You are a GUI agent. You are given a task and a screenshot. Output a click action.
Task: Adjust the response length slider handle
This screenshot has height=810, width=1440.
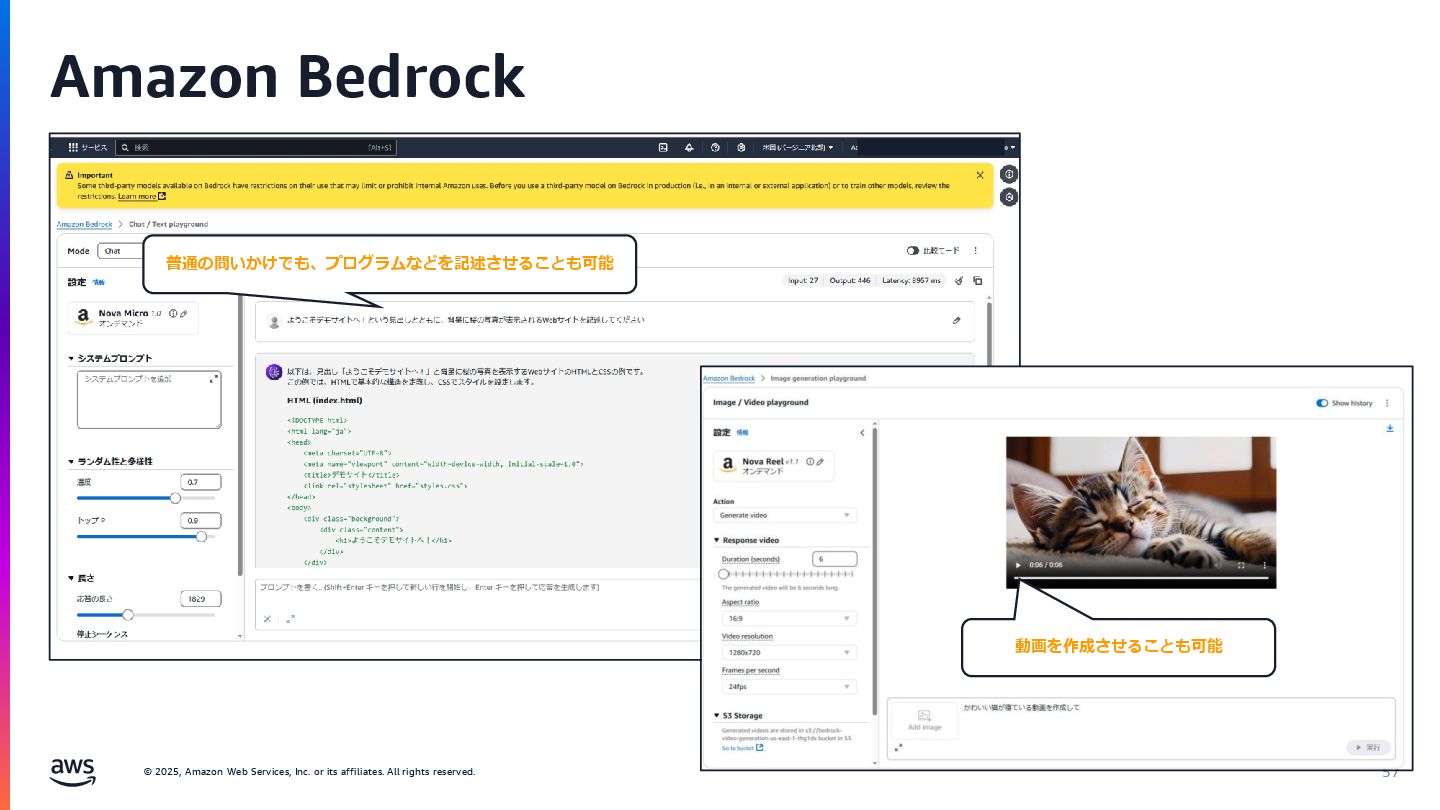pos(127,615)
